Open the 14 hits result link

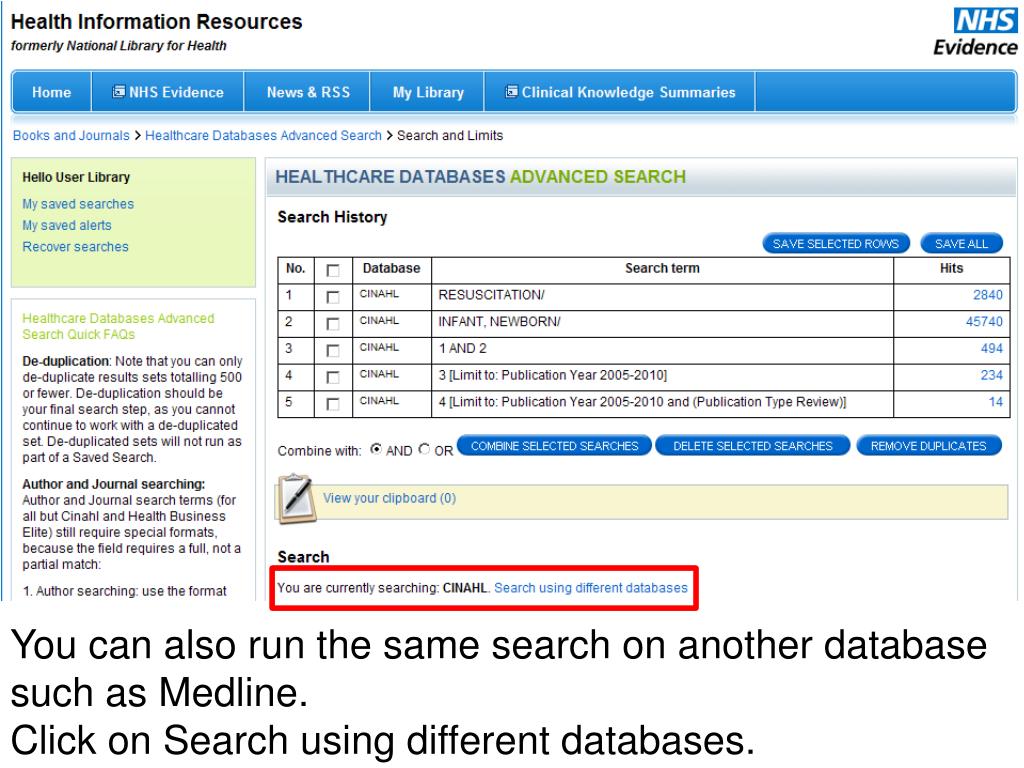point(995,402)
